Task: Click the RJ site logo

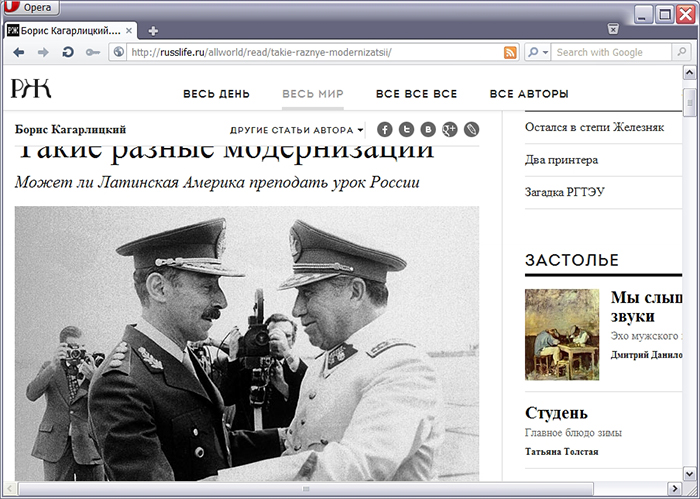Action: [x=31, y=90]
